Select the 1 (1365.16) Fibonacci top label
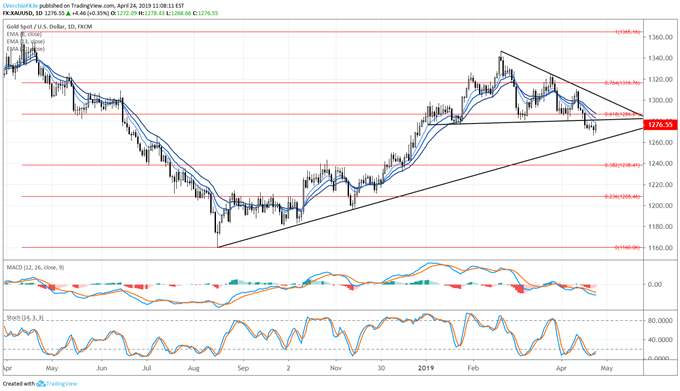The image size is (680, 391). click(x=628, y=32)
